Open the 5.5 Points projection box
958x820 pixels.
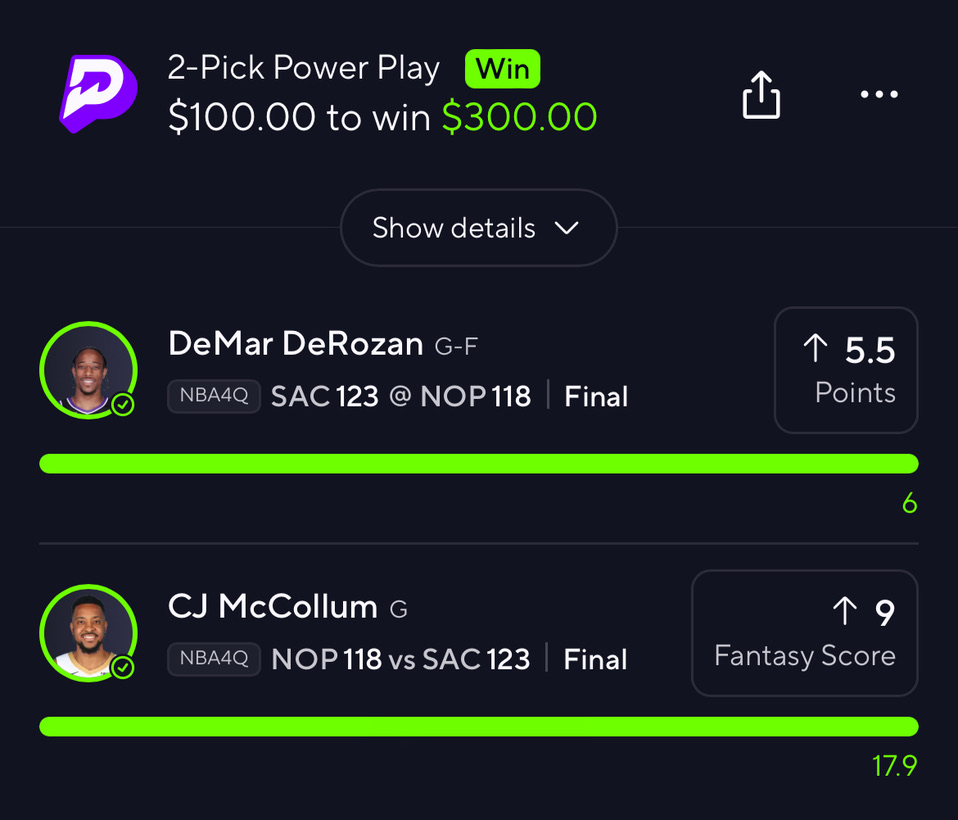[846, 370]
